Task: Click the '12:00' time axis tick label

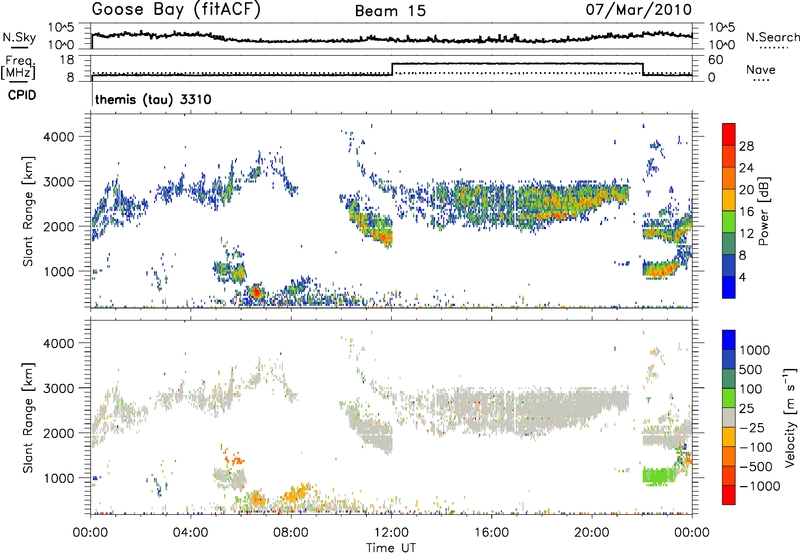Action: pos(391,533)
